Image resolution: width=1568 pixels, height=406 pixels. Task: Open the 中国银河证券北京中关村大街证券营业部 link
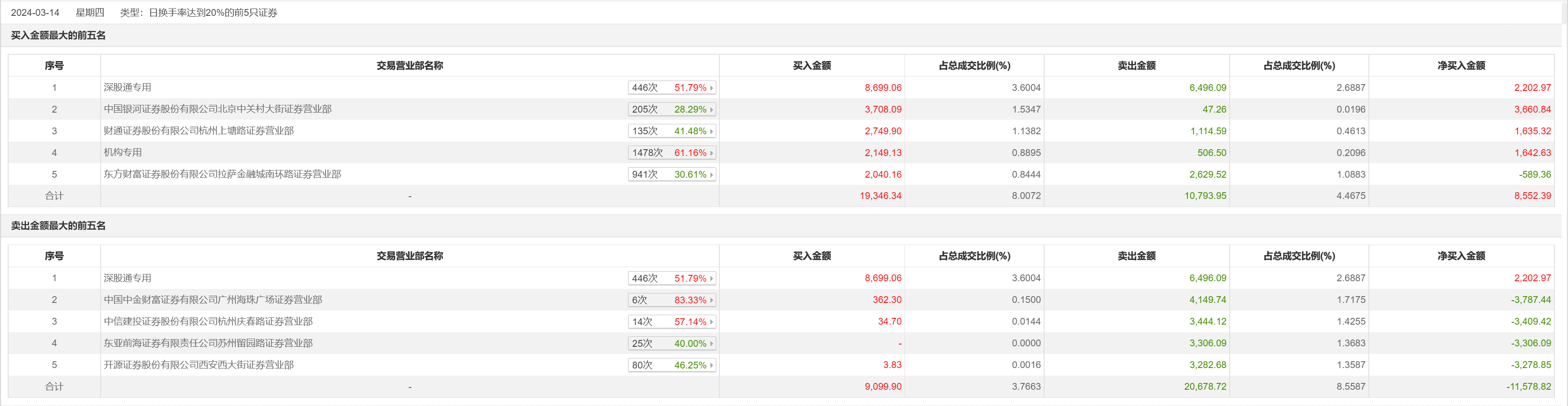[217, 109]
